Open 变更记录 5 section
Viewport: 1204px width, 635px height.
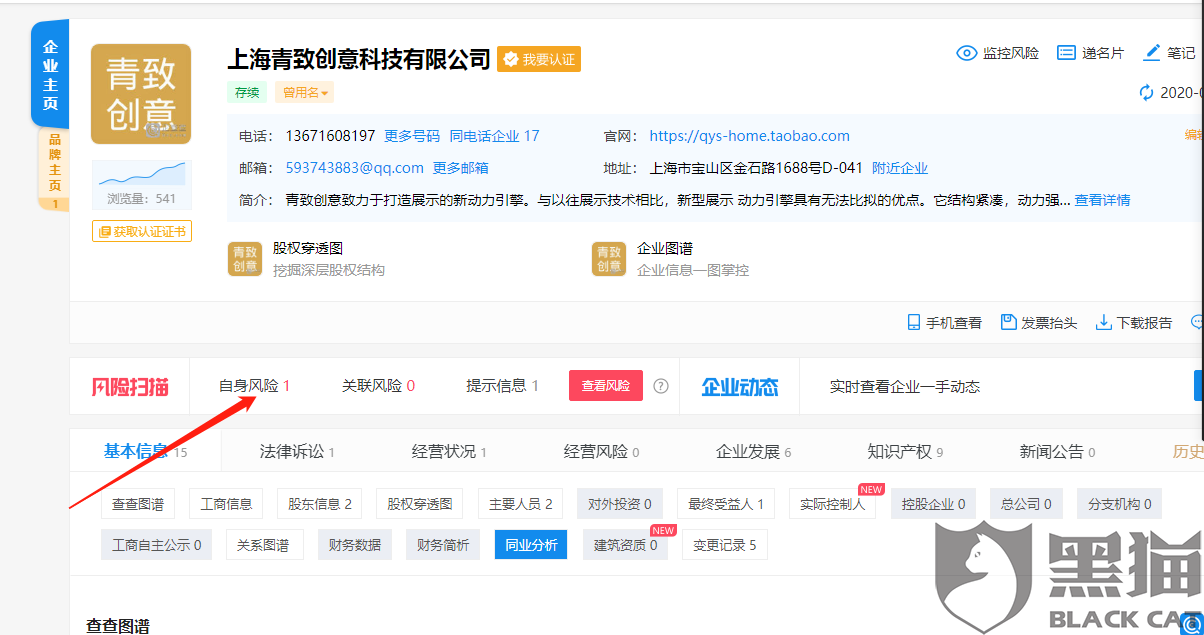[x=725, y=545]
